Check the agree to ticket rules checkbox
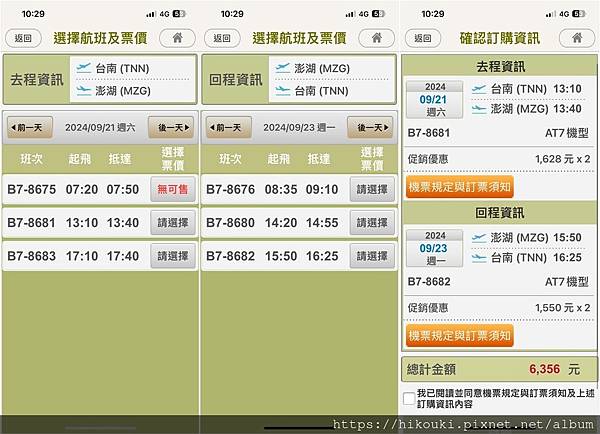The height and width of the screenshot is (434, 600). tap(409, 398)
